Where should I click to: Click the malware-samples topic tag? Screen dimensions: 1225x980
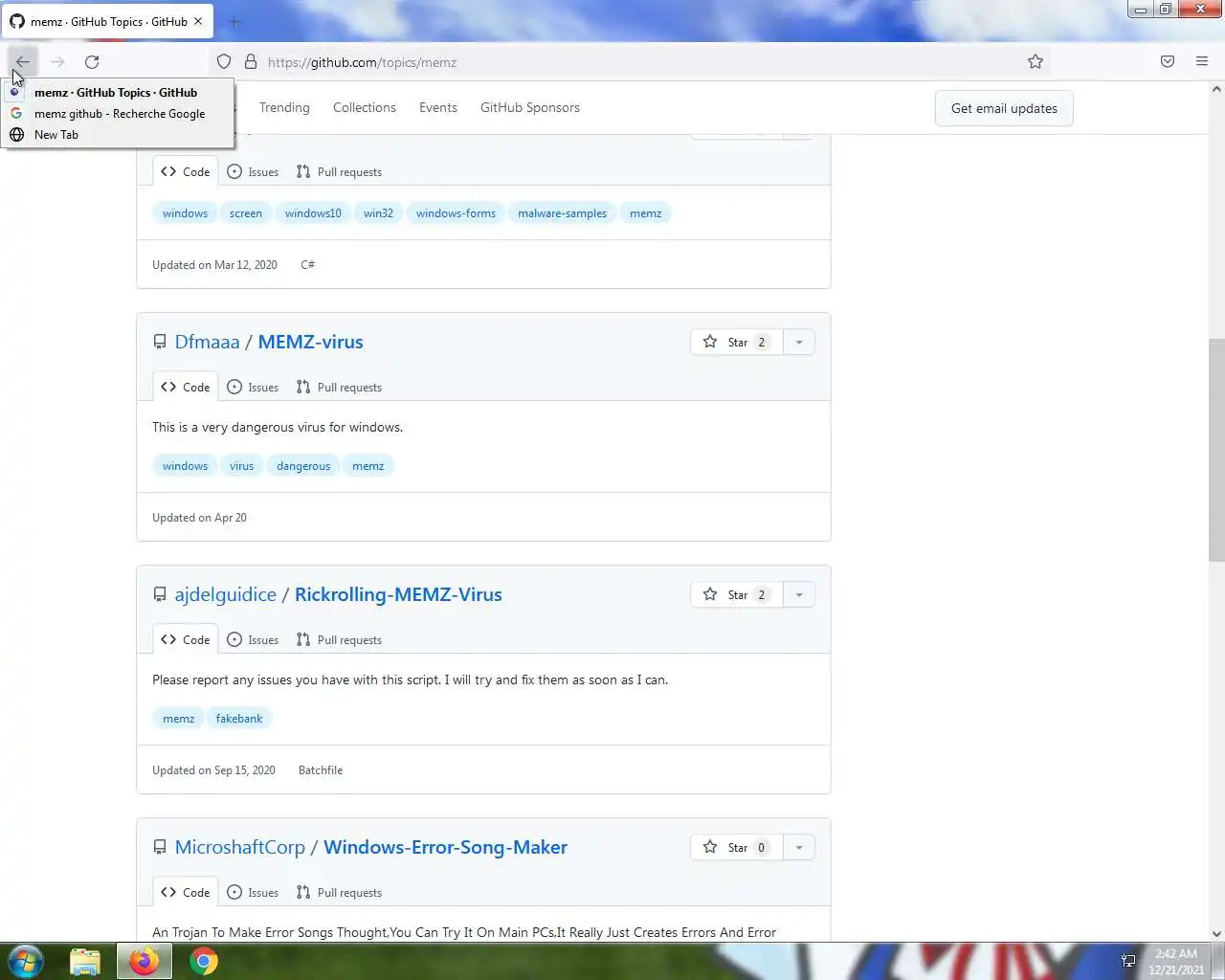[x=562, y=213]
